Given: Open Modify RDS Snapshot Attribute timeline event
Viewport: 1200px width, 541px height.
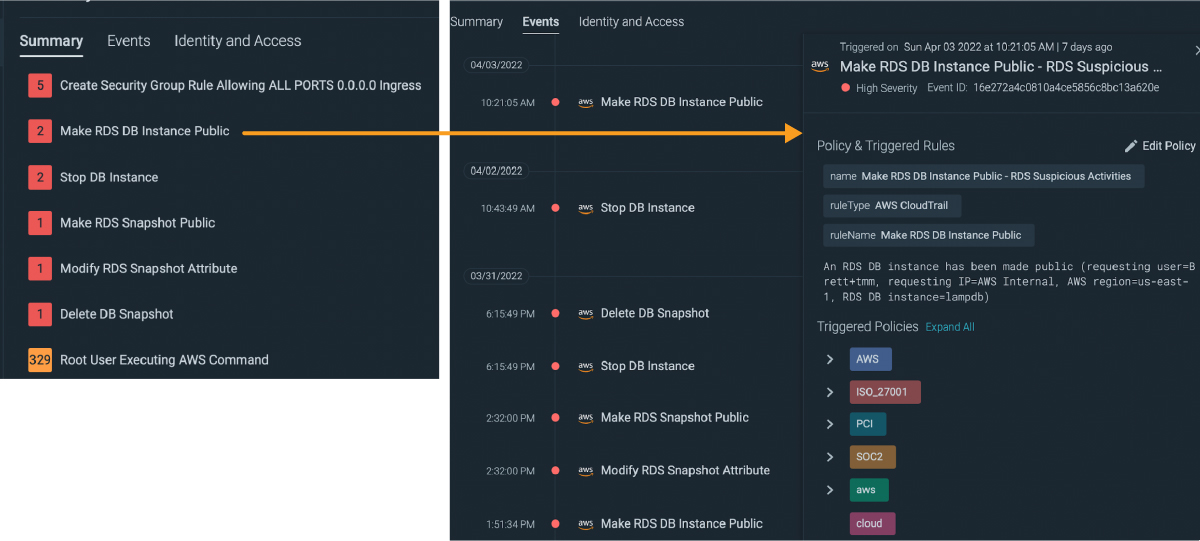Looking at the screenshot, I should click(x=685, y=471).
